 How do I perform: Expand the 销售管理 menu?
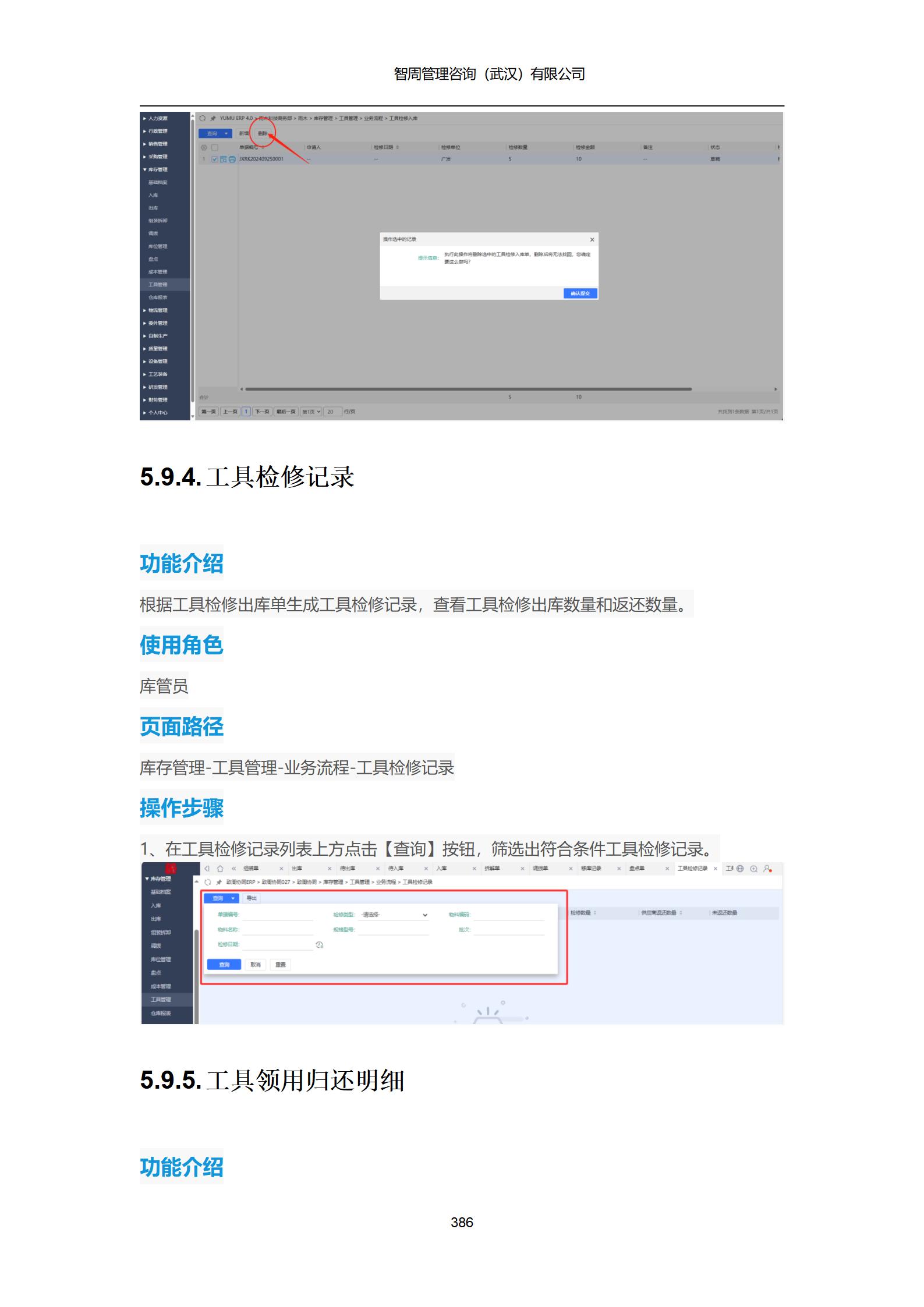[x=155, y=144]
